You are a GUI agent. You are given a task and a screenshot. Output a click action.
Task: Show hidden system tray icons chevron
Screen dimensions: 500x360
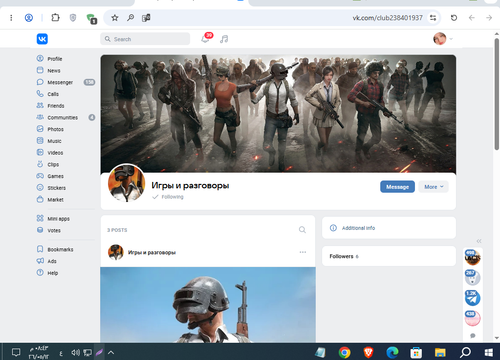[x=111, y=352]
